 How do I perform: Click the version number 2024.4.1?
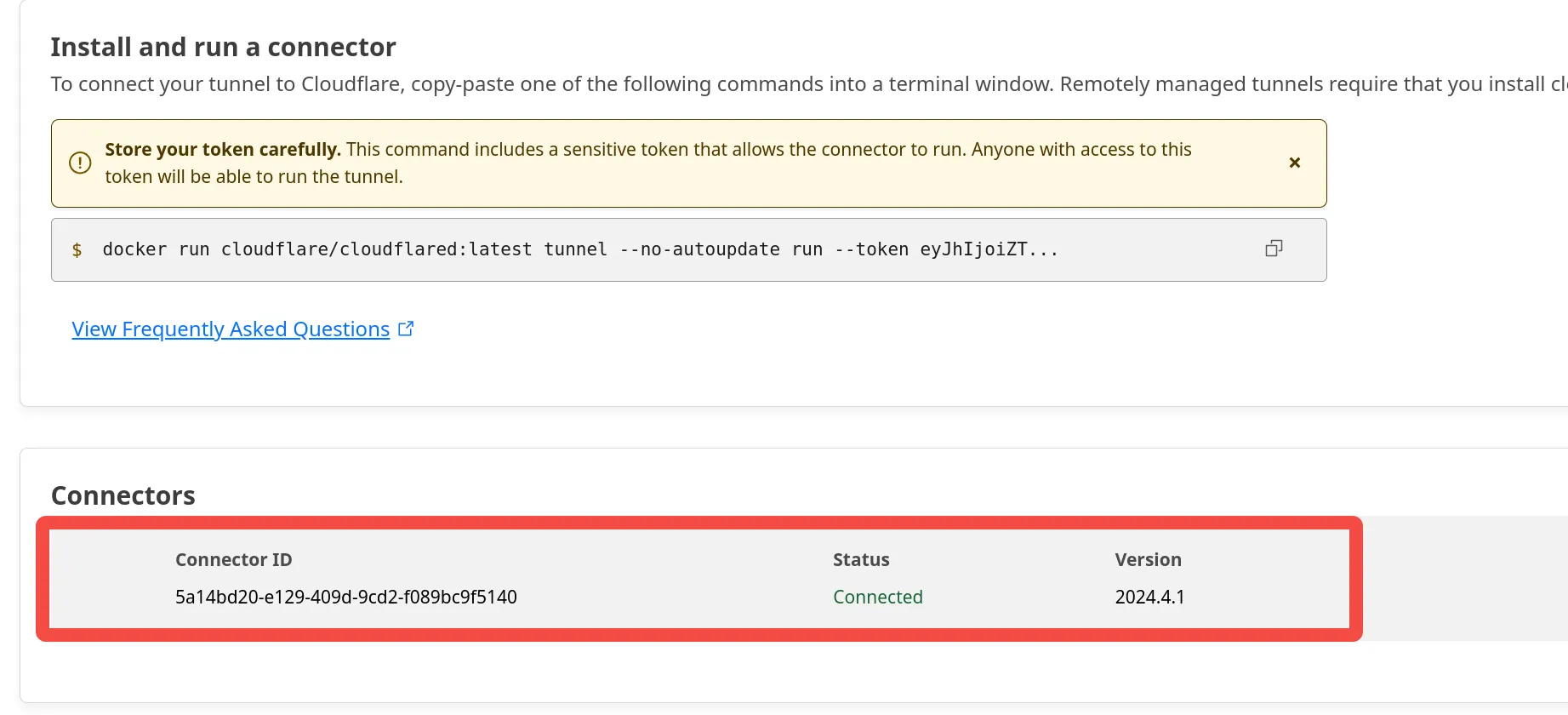[x=1149, y=598]
